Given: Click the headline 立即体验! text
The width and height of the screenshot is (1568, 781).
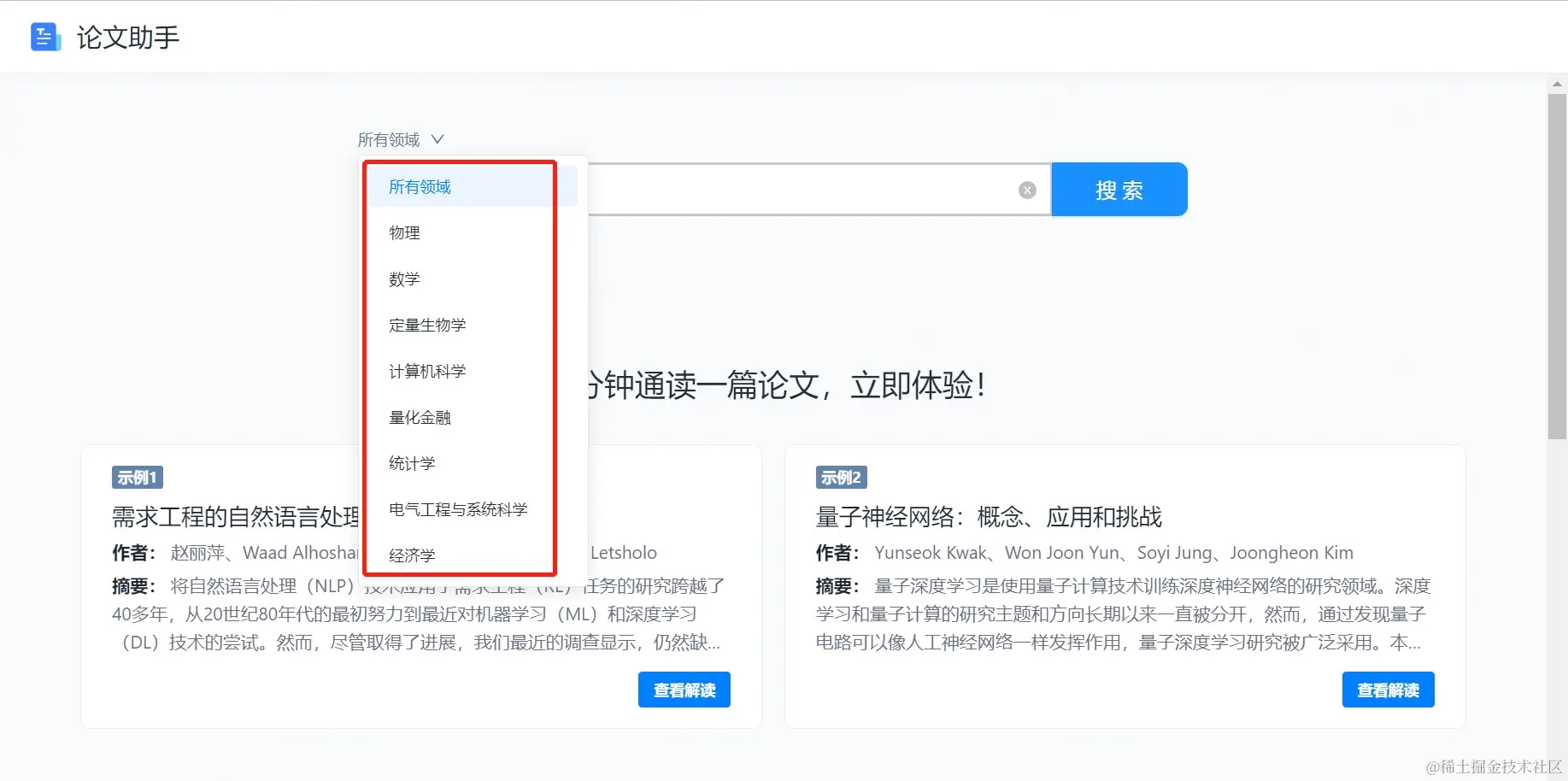Looking at the screenshot, I should [919, 385].
